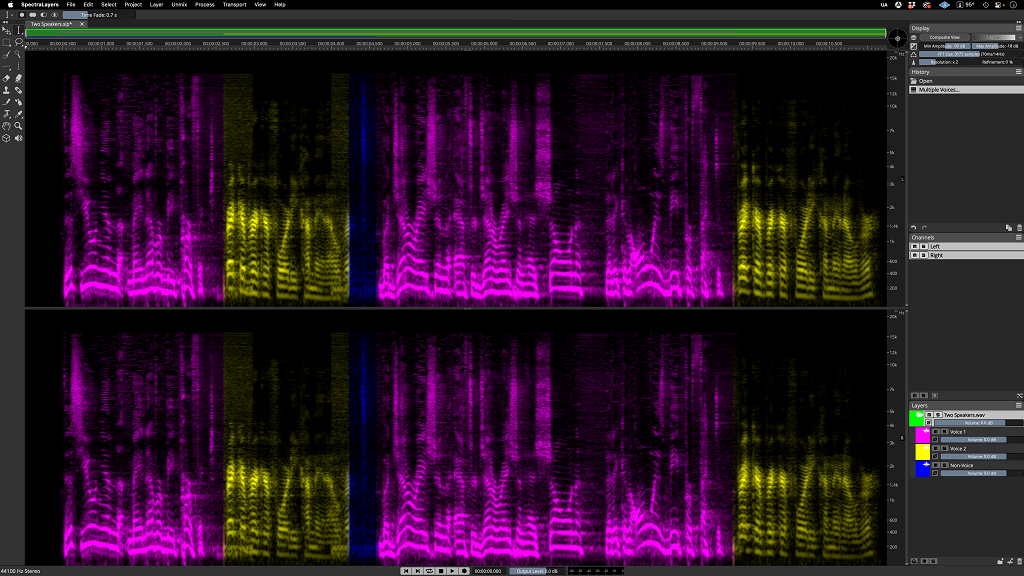The height and width of the screenshot is (576, 1024).
Task: Open the Composite View dropdown
Action: [x=945, y=37]
